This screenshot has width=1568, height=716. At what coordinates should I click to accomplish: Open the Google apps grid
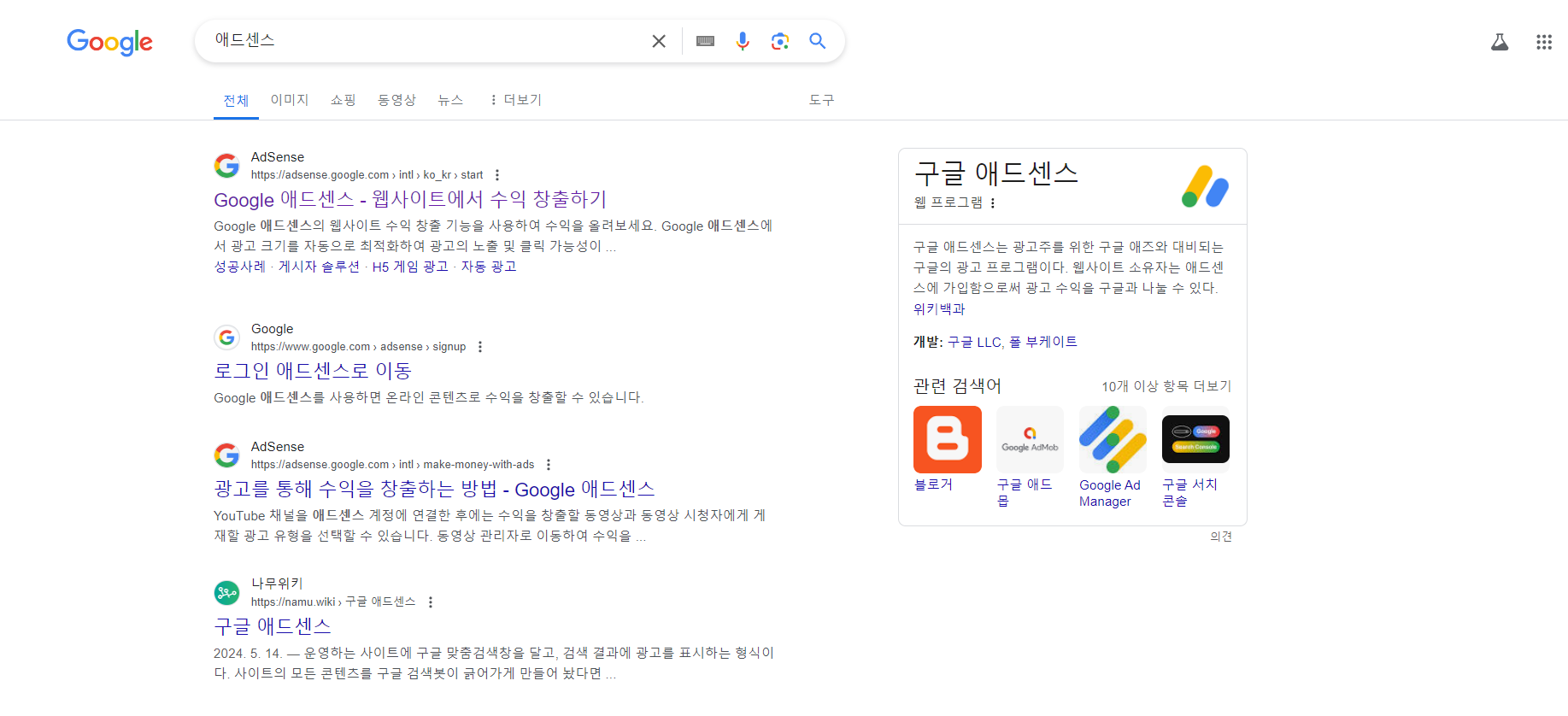(1544, 42)
